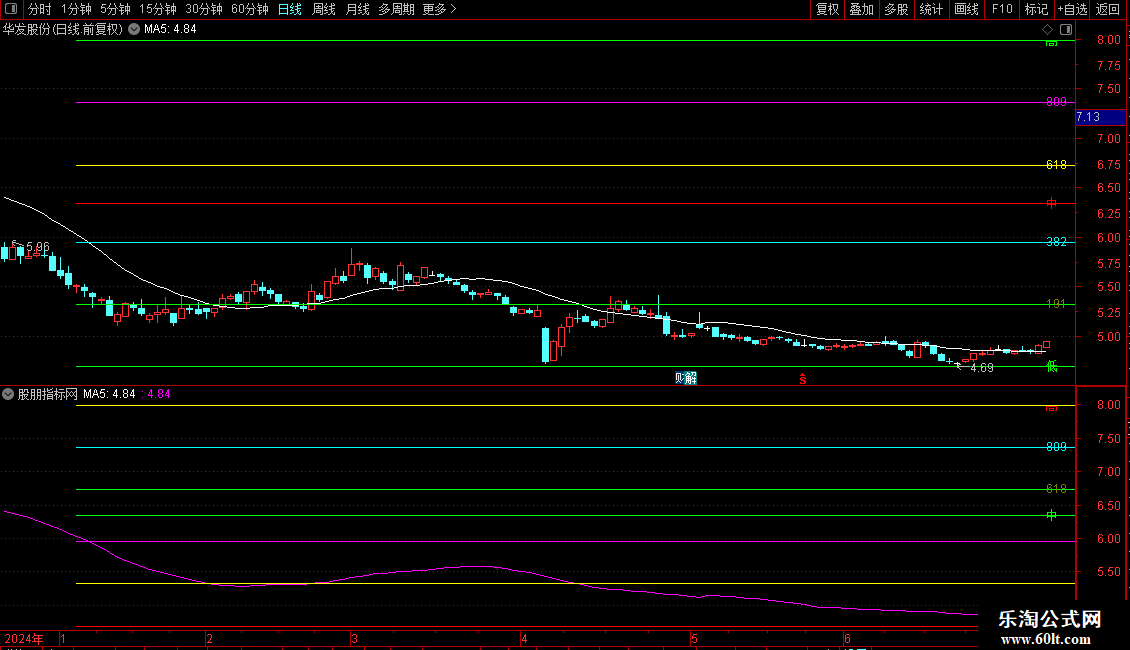Open the 统计 statistics button
1130x650 pixels.
(x=930, y=9)
